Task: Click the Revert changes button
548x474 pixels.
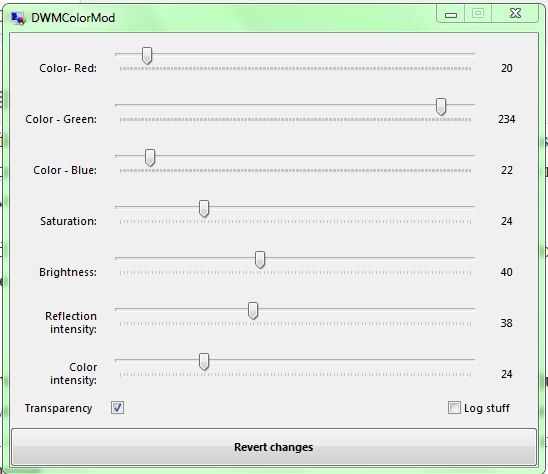Action: 274,447
